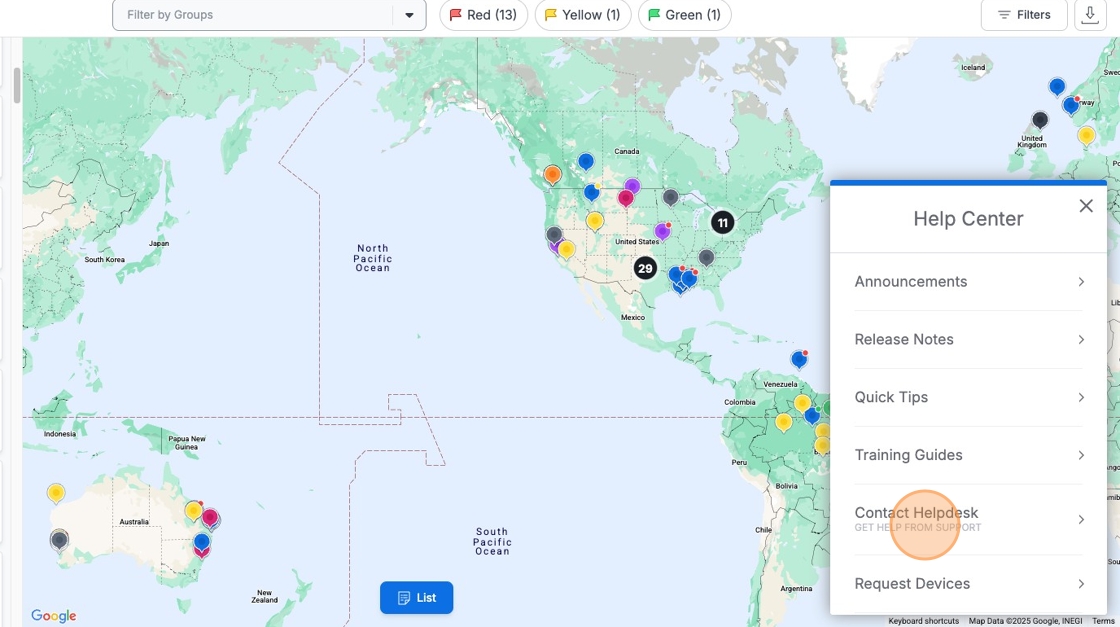Screen dimensions: 1120x627
Task: Select the gray pin on California coast
Action: [554, 234]
